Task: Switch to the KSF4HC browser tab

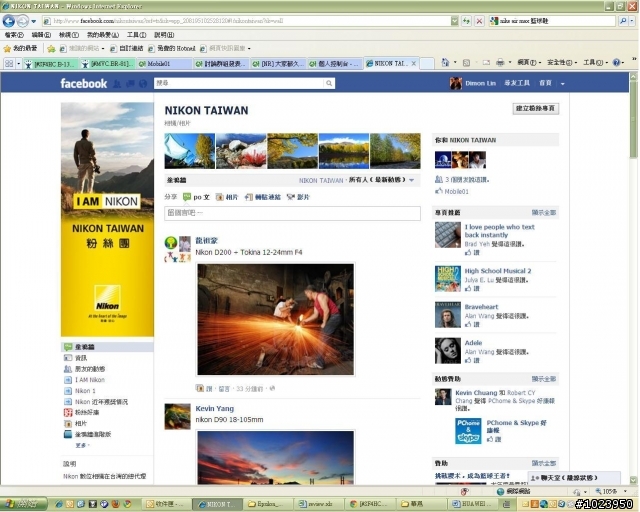Action: point(49,64)
